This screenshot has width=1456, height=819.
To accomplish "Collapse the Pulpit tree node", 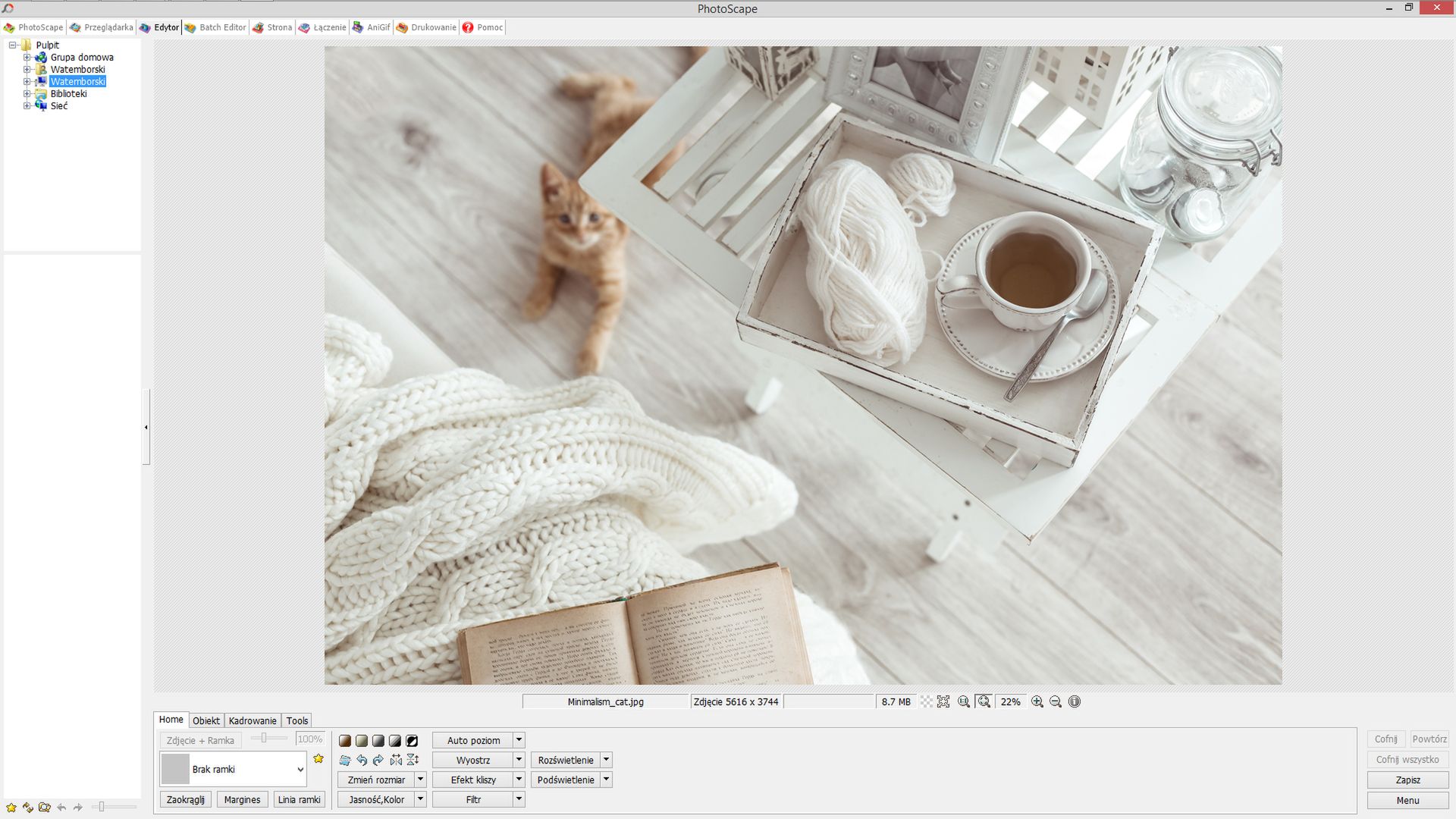I will click(x=13, y=45).
